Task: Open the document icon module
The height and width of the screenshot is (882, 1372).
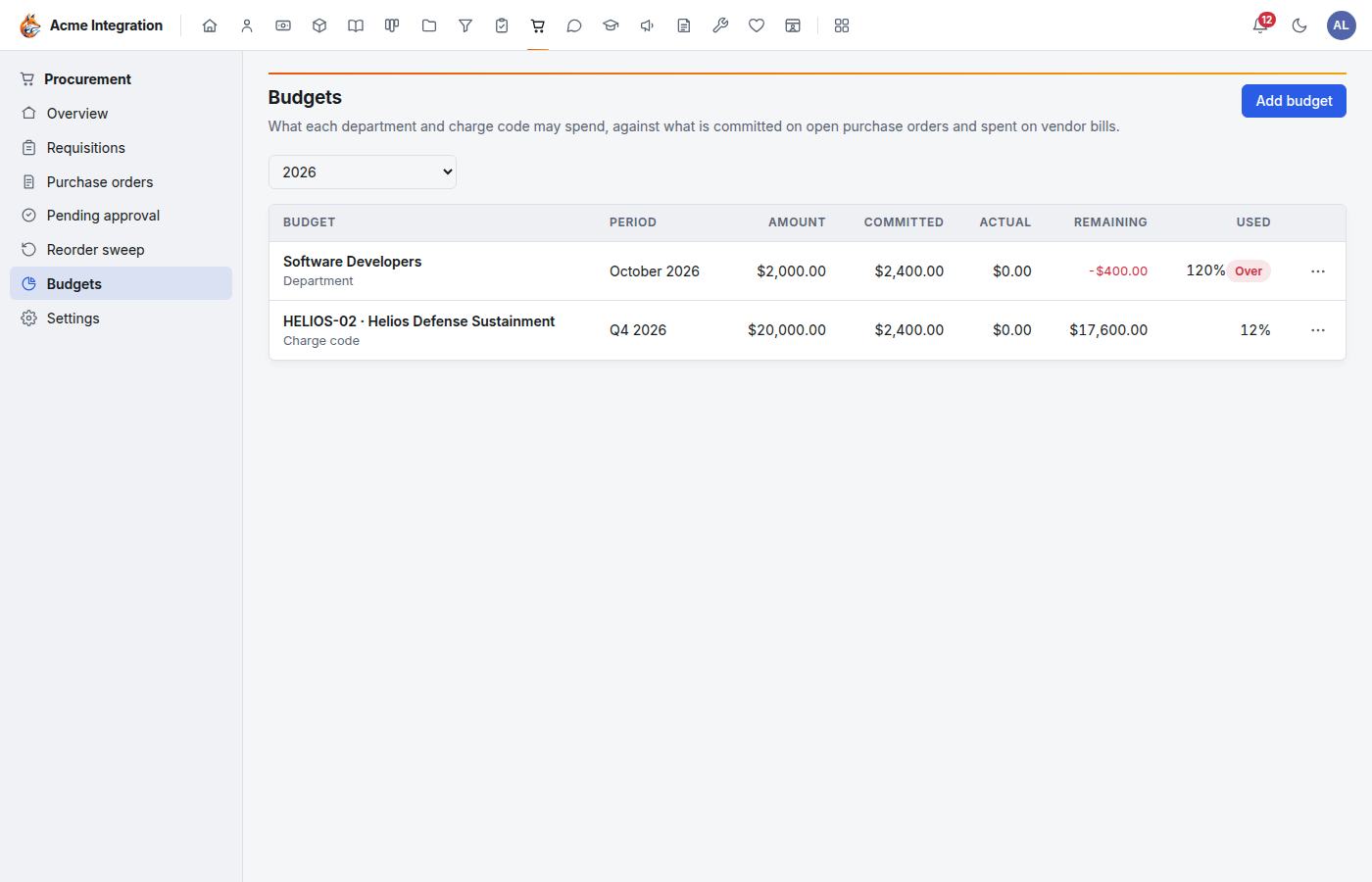Action: point(684,25)
